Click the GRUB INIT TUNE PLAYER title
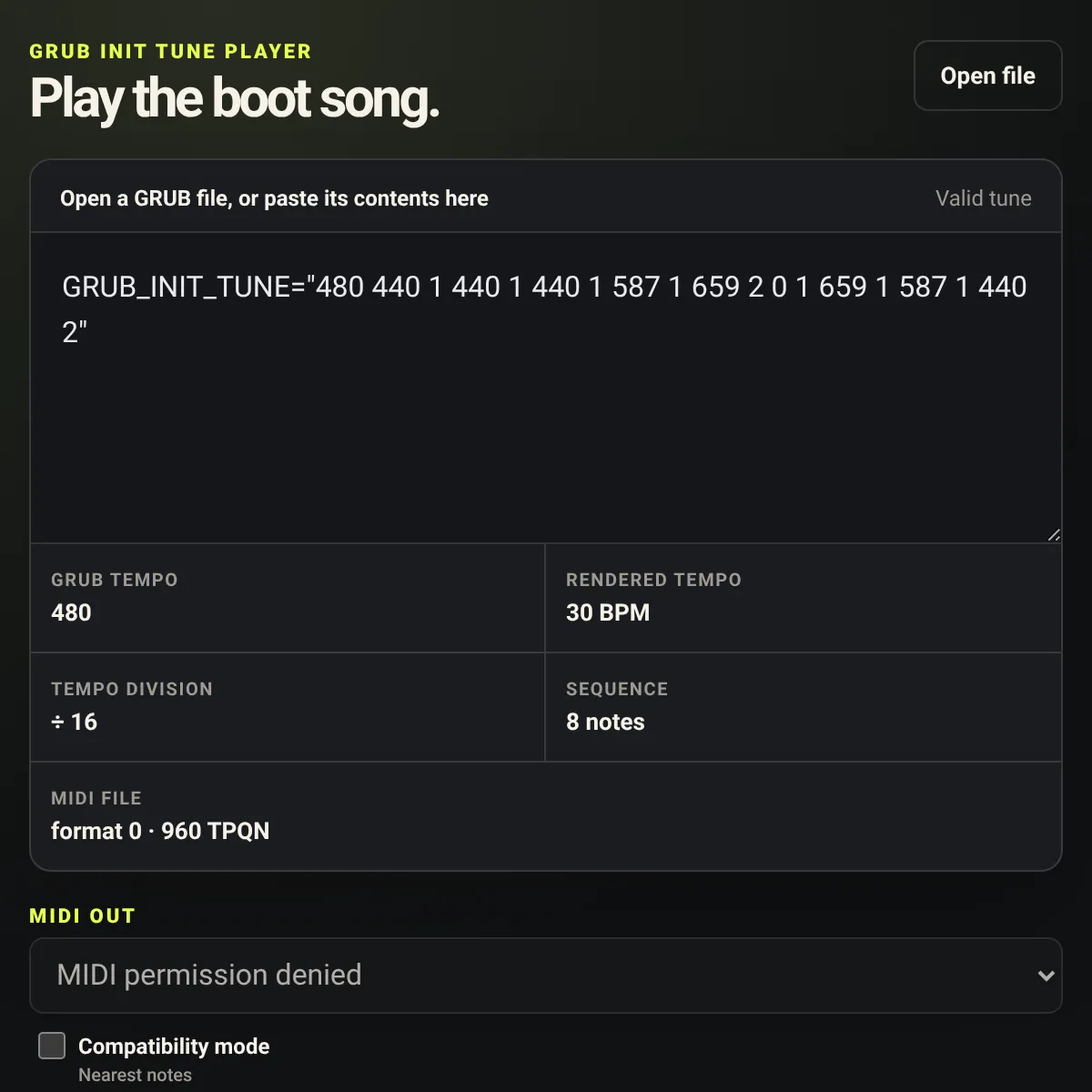This screenshot has width=1092, height=1092. point(170,52)
